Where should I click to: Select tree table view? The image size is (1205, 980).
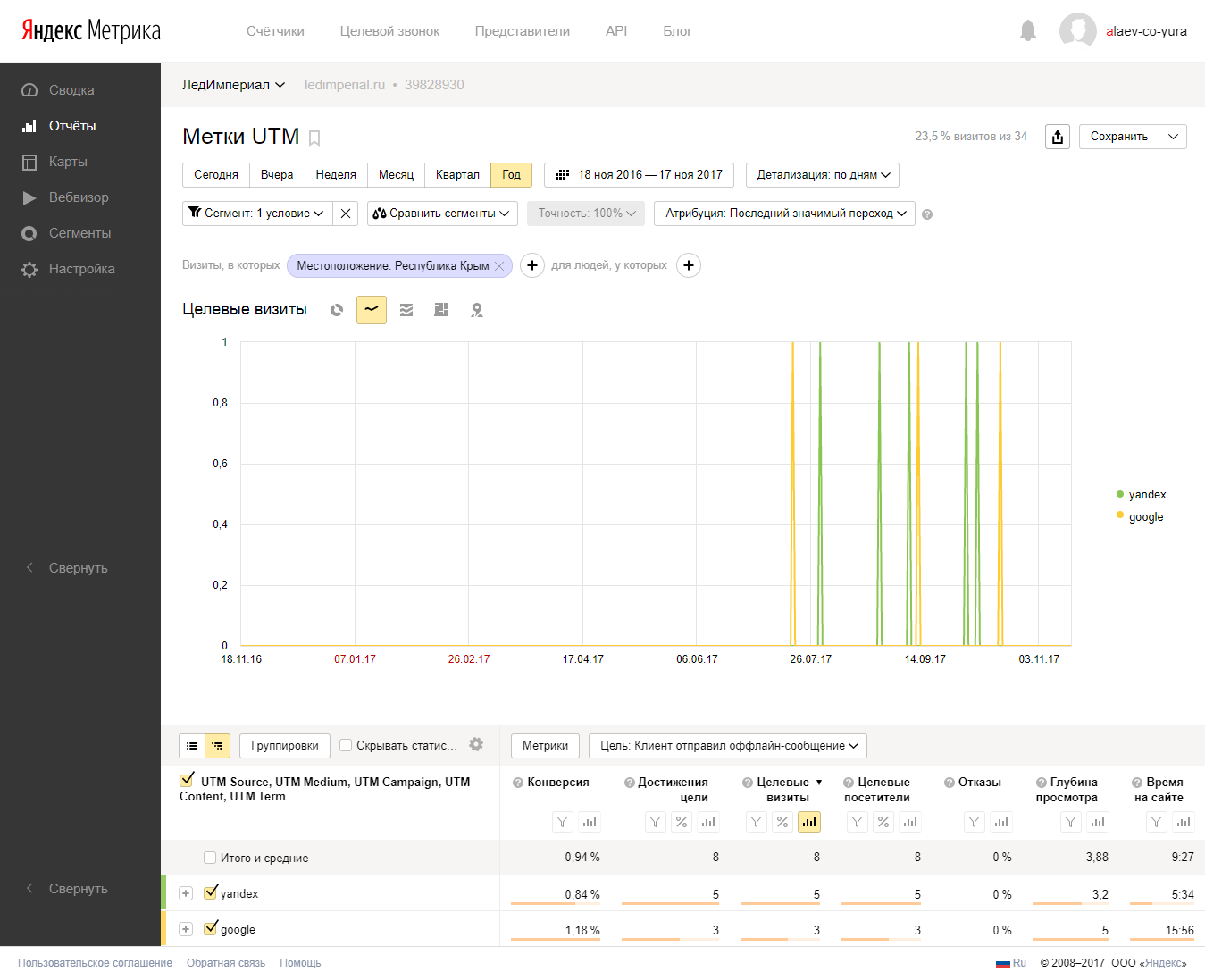click(218, 746)
